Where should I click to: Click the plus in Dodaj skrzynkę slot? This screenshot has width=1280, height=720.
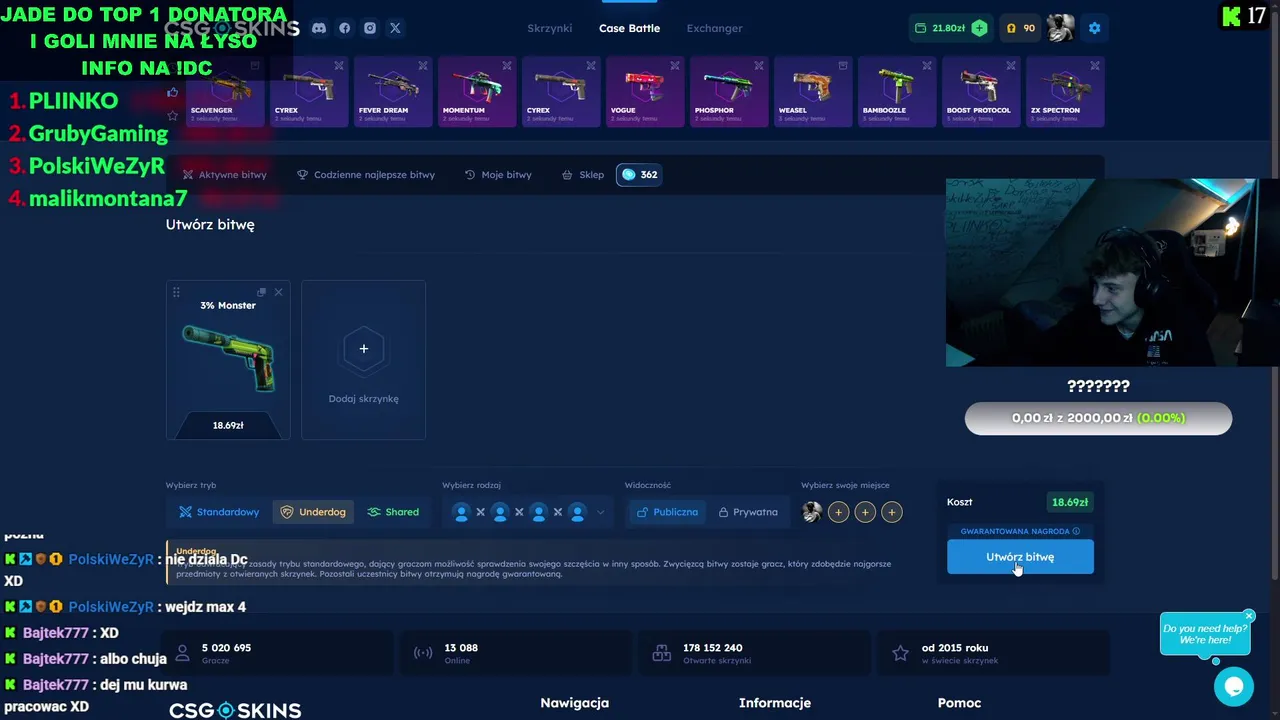[x=363, y=348]
